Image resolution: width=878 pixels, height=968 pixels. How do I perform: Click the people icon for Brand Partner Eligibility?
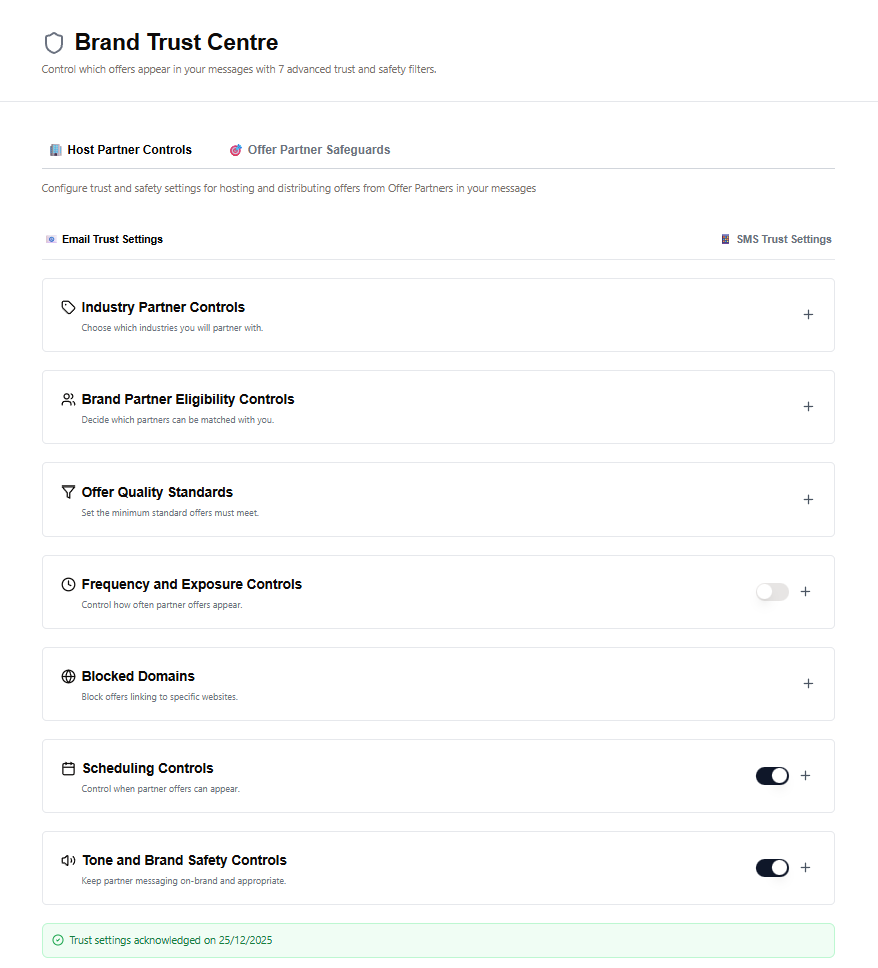coord(68,399)
